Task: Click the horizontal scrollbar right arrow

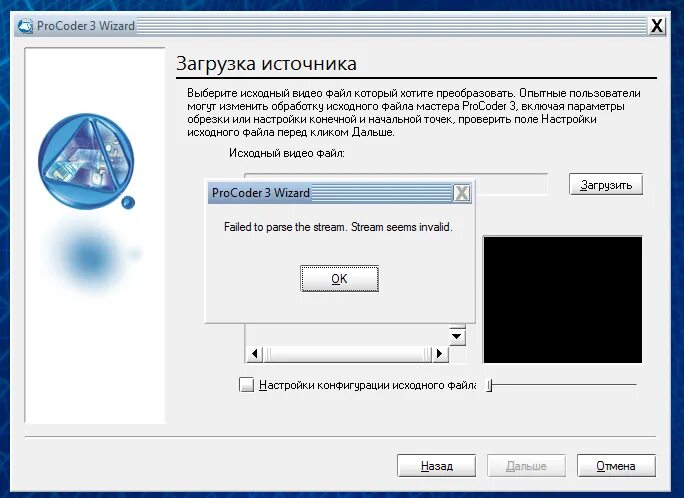Action: [440, 354]
